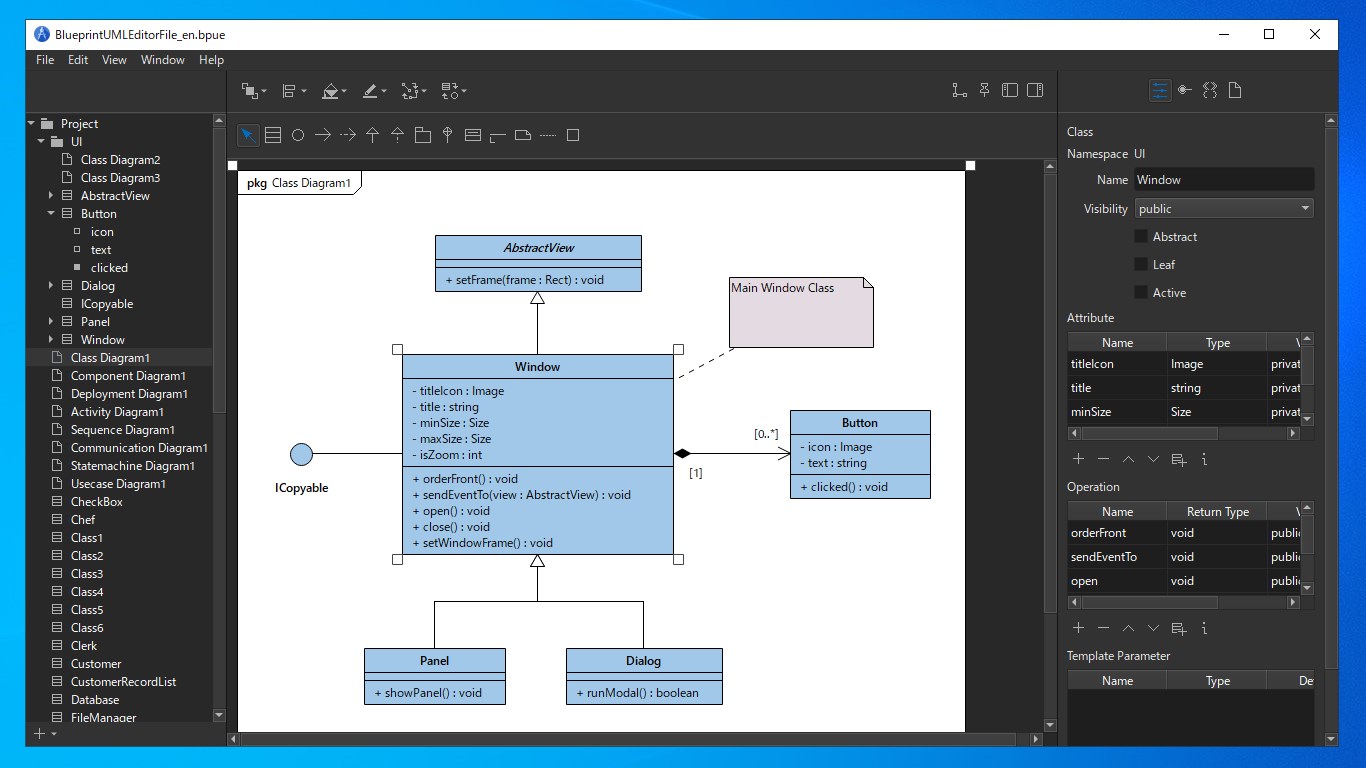The image size is (1366, 768).
Task: Click the pkg Class Diagram1 tab label
Action: pyautogui.click(x=299, y=182)
